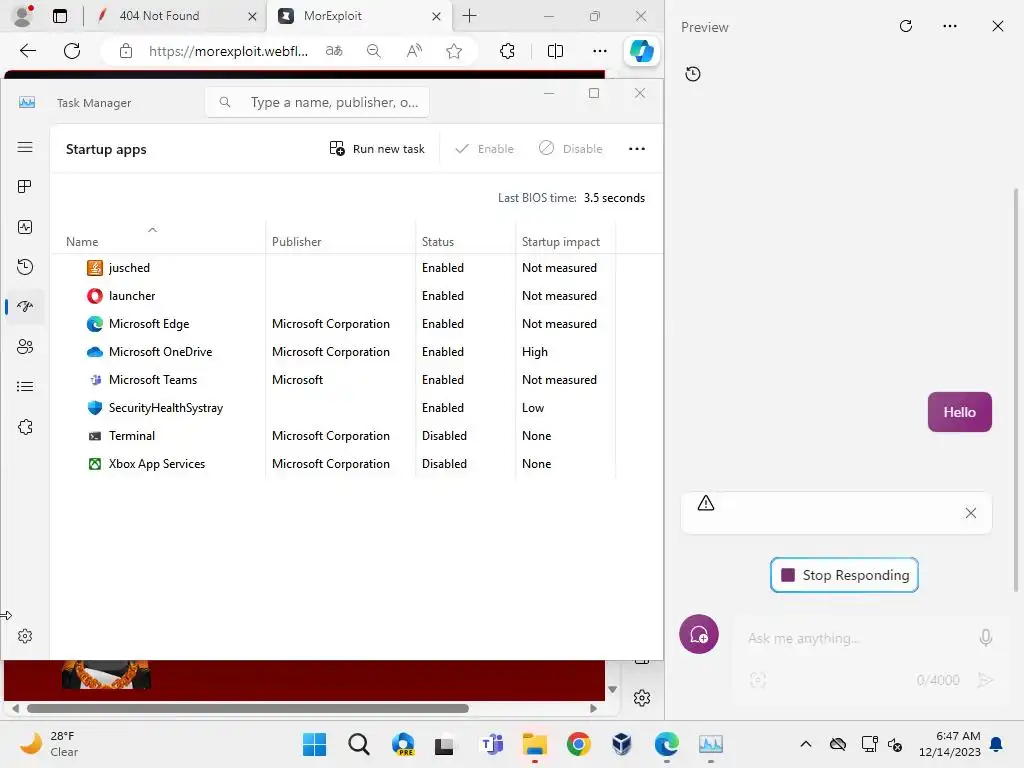Viewport: 1024px width, 768px height.
Task: Open Task Manager settings gear
Action: click(x=25, y=636)
